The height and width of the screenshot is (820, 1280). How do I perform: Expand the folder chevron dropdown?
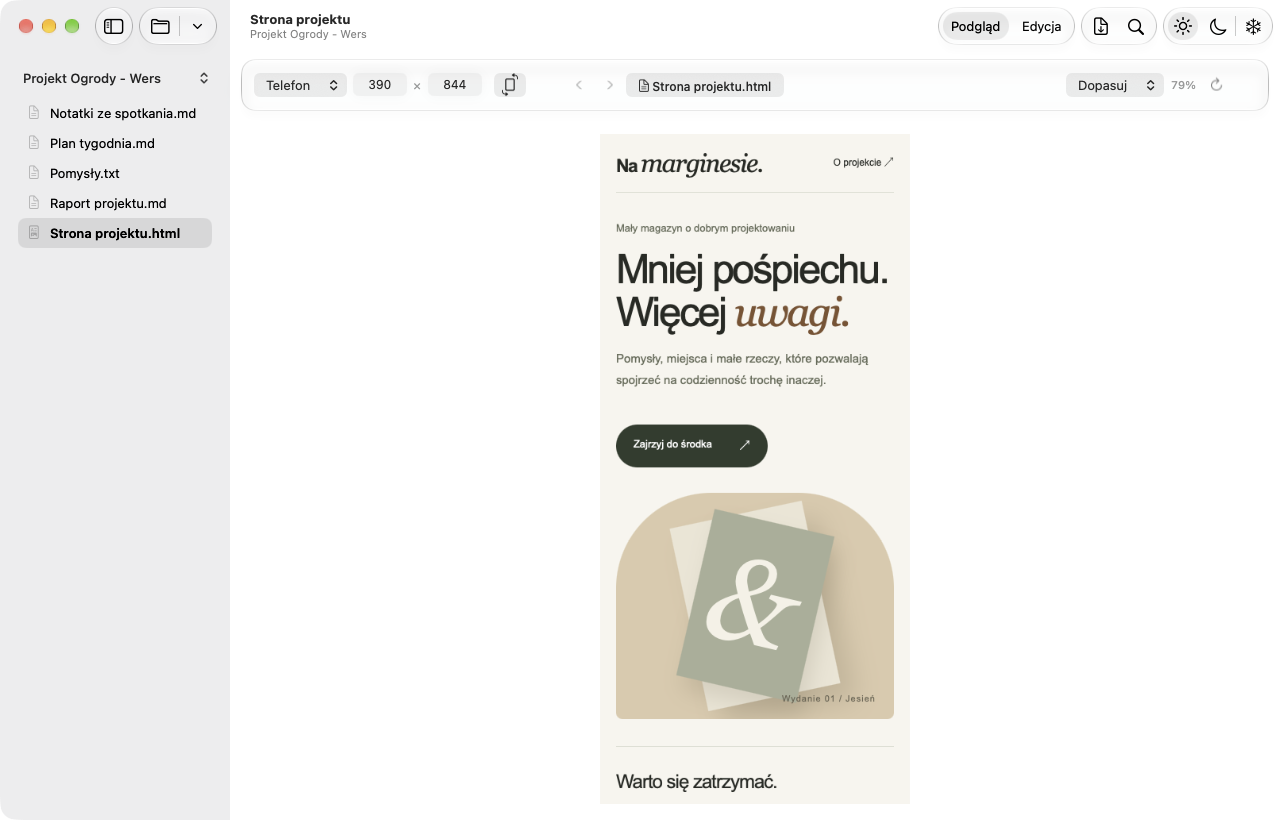[198, 27]
